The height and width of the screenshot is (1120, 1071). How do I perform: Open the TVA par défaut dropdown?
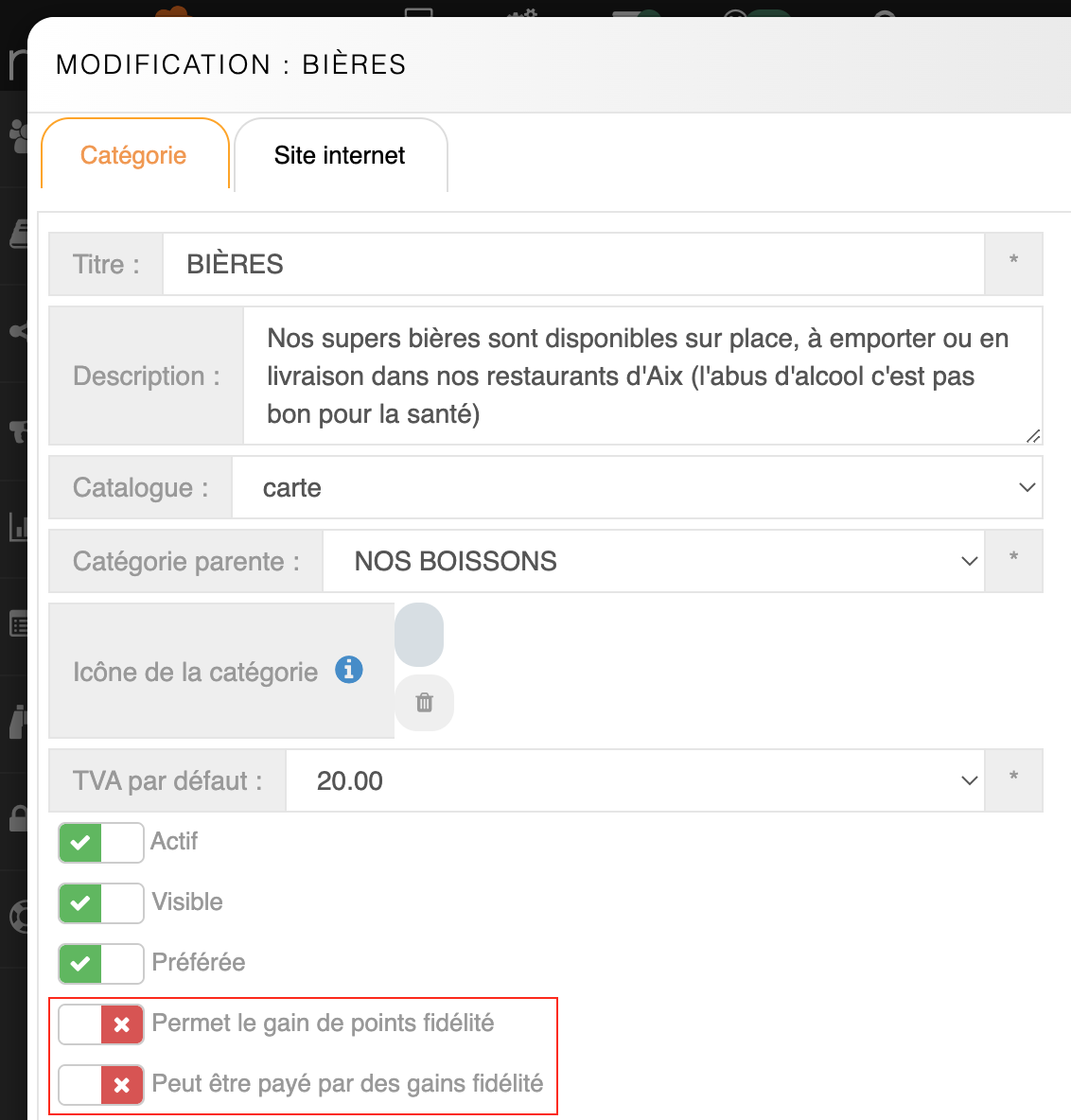(634, 781)
